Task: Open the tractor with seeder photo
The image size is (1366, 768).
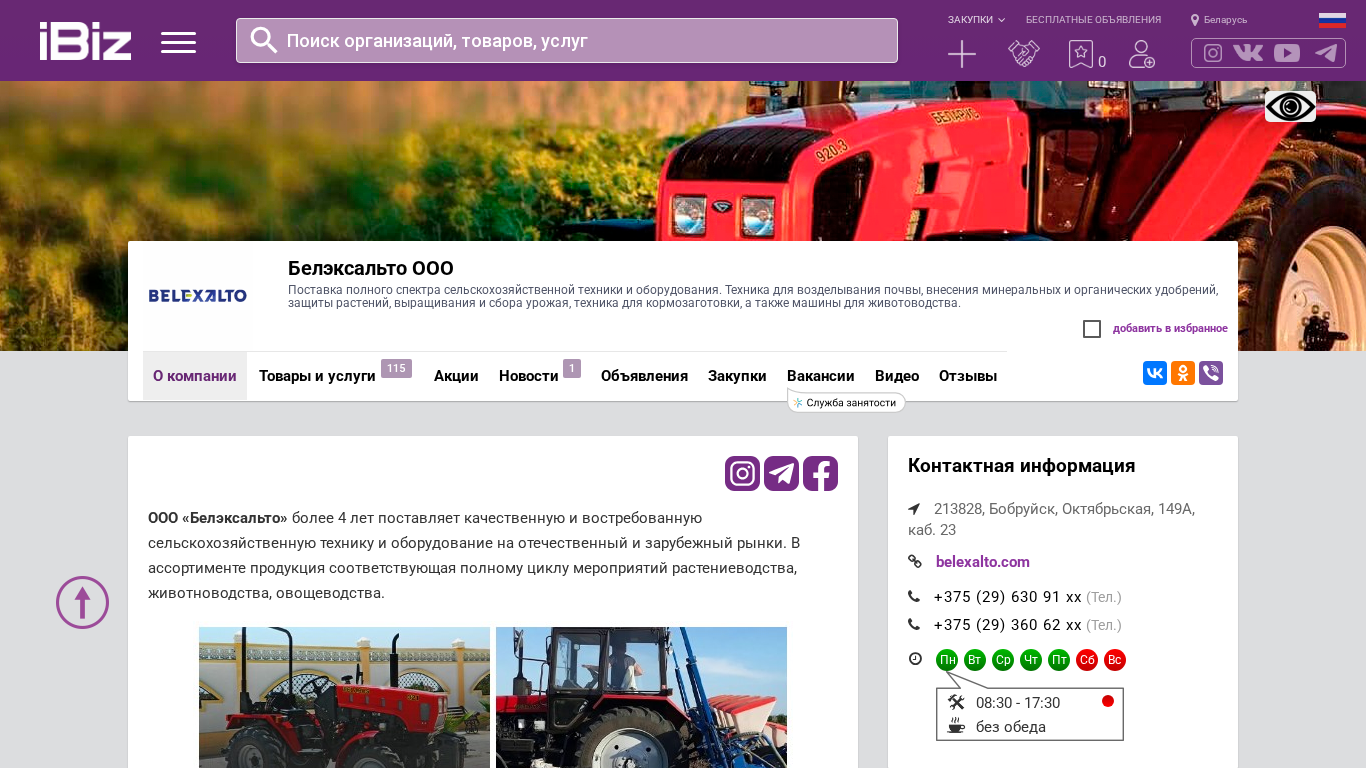Action: (641, 697)
